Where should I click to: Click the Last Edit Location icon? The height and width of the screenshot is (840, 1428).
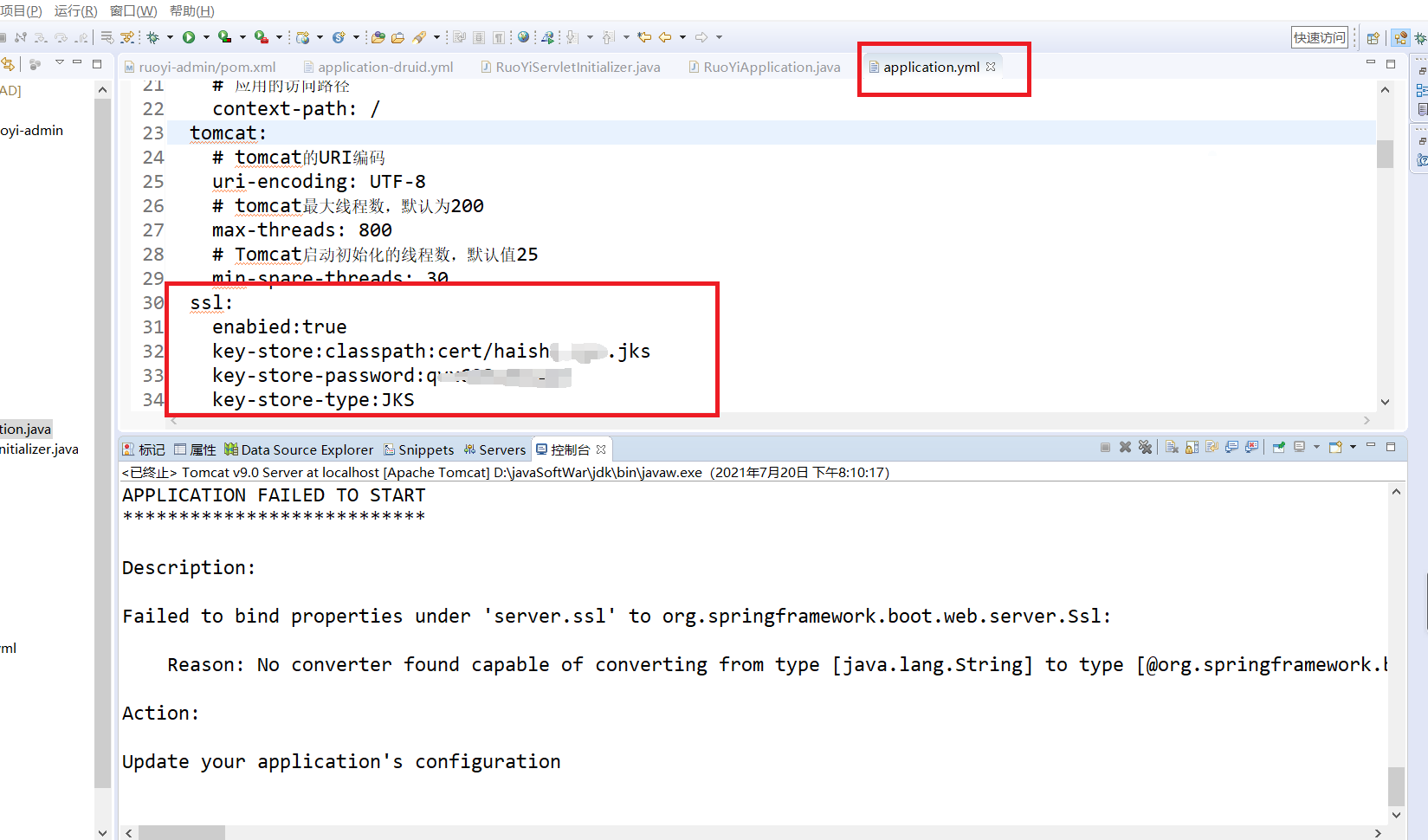coord(643,37)
